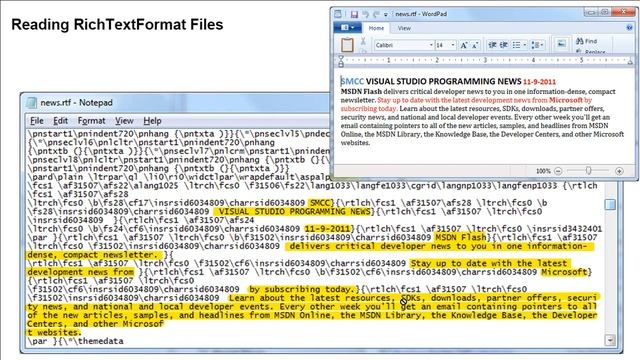Expand the font family dropdown arrow

point(431,45)
